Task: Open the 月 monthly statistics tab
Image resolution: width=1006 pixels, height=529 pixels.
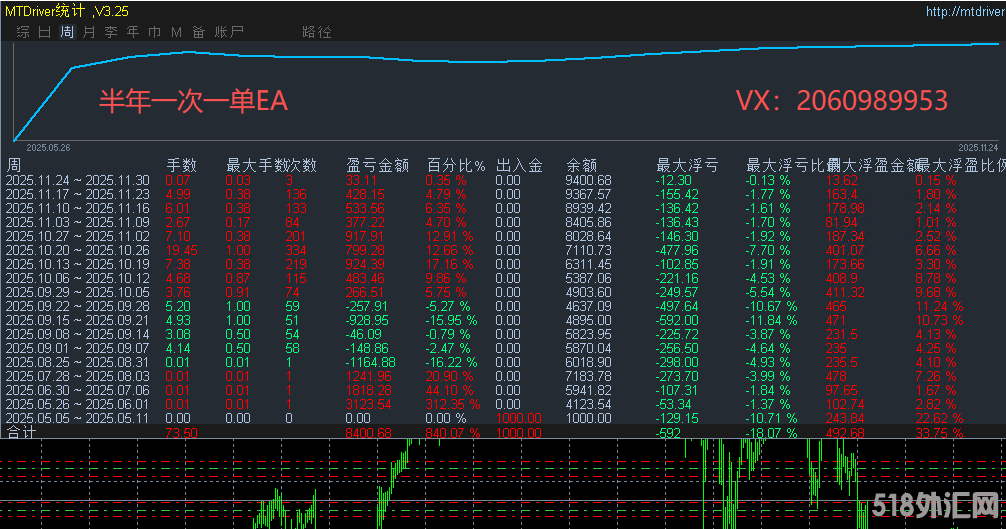Action: (89, 32)
